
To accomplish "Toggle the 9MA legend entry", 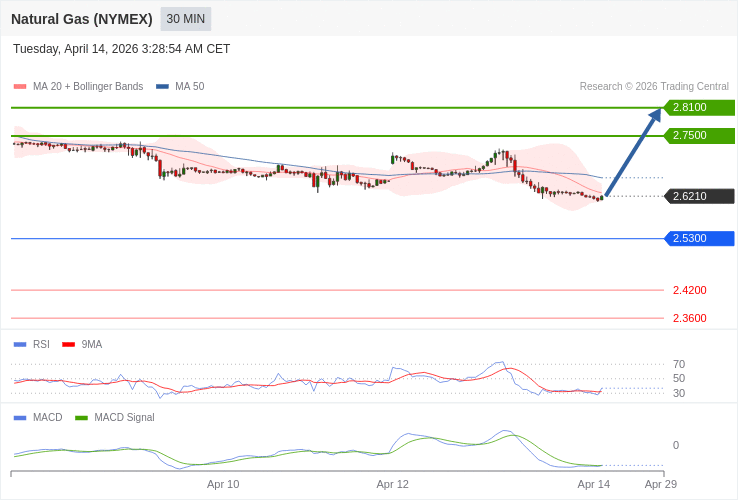I will tap(91, 344).
